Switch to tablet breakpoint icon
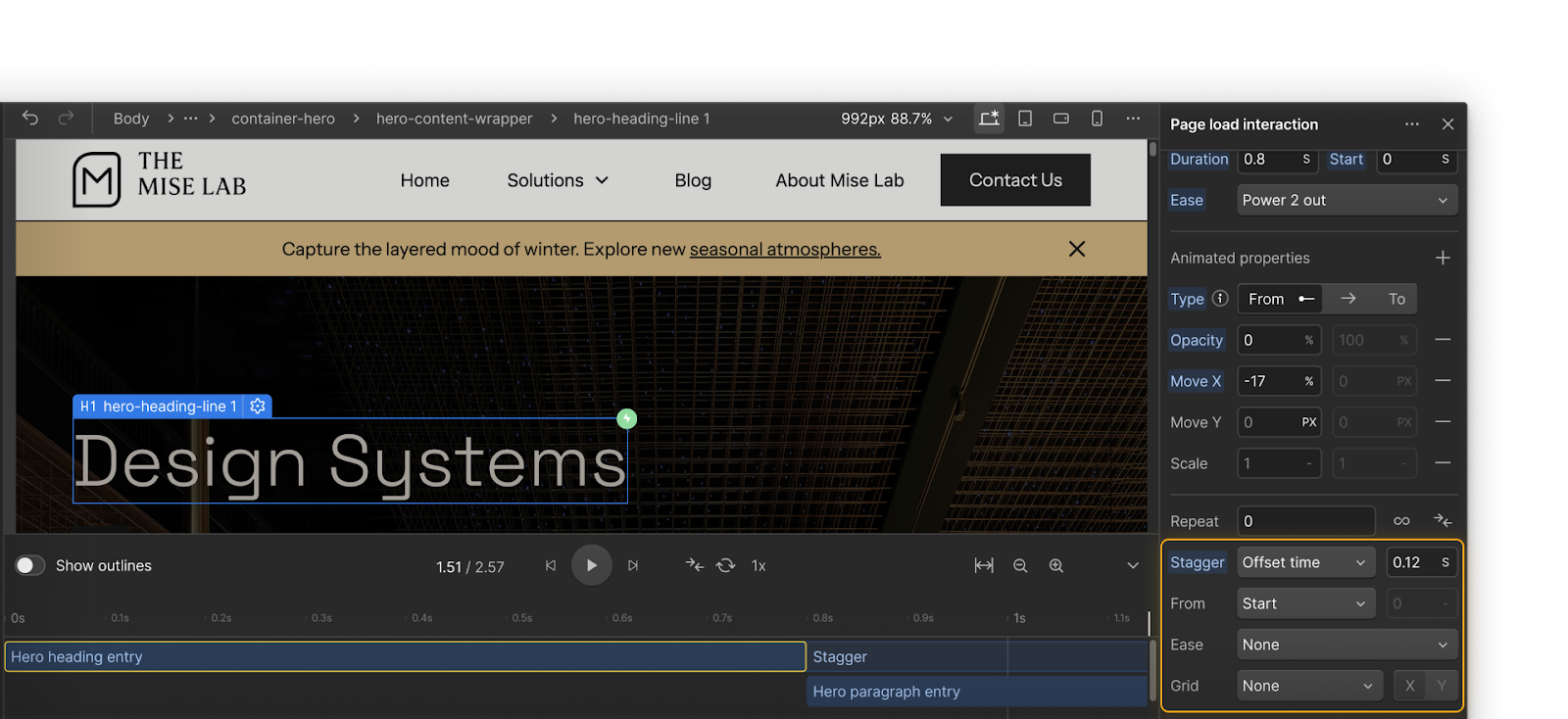This screenshot has width=1568, height=719. (1025, 119)
